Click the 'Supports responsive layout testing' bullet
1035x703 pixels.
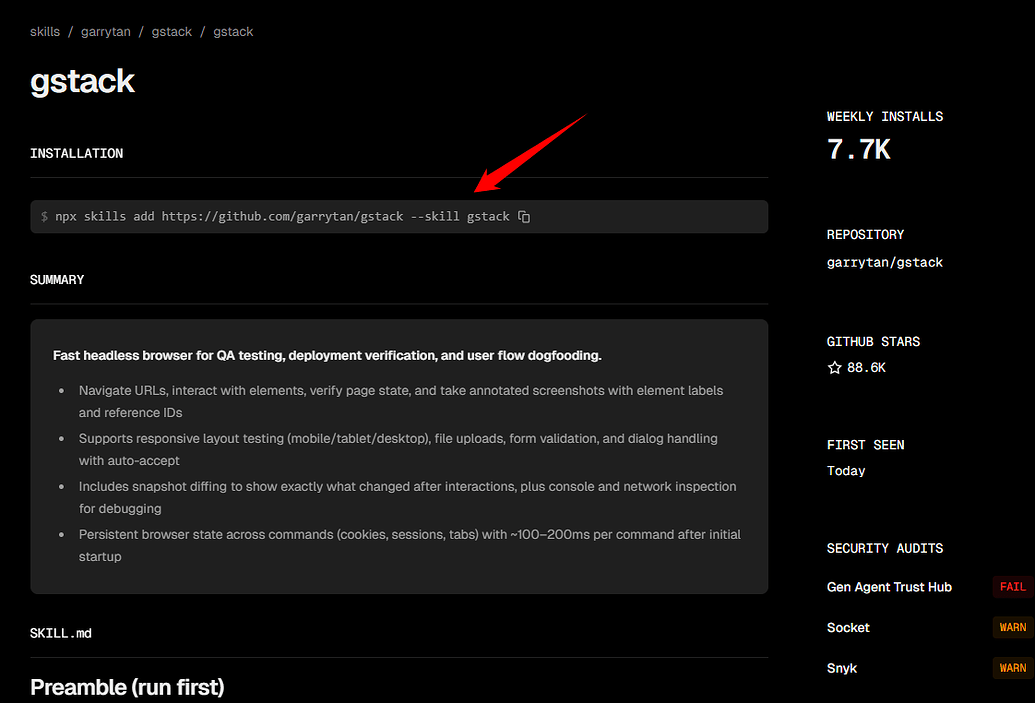398,450
